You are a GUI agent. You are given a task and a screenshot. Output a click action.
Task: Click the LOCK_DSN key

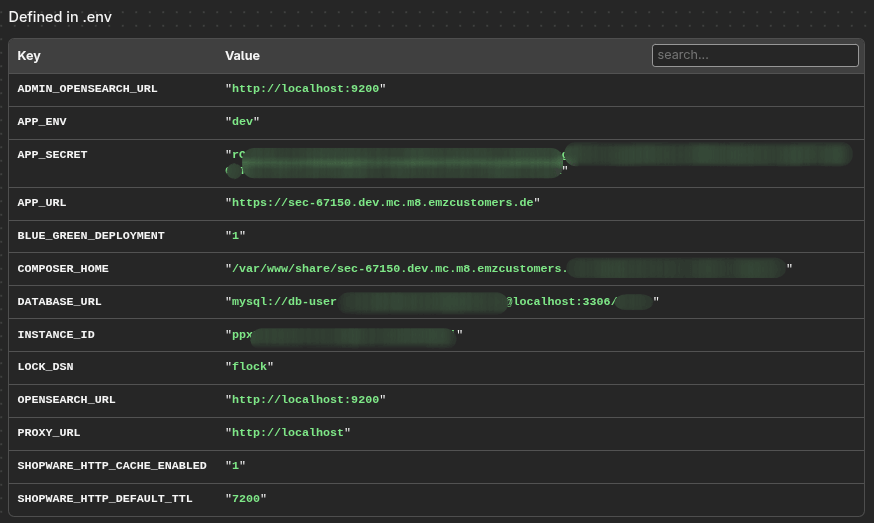point(45,366)
